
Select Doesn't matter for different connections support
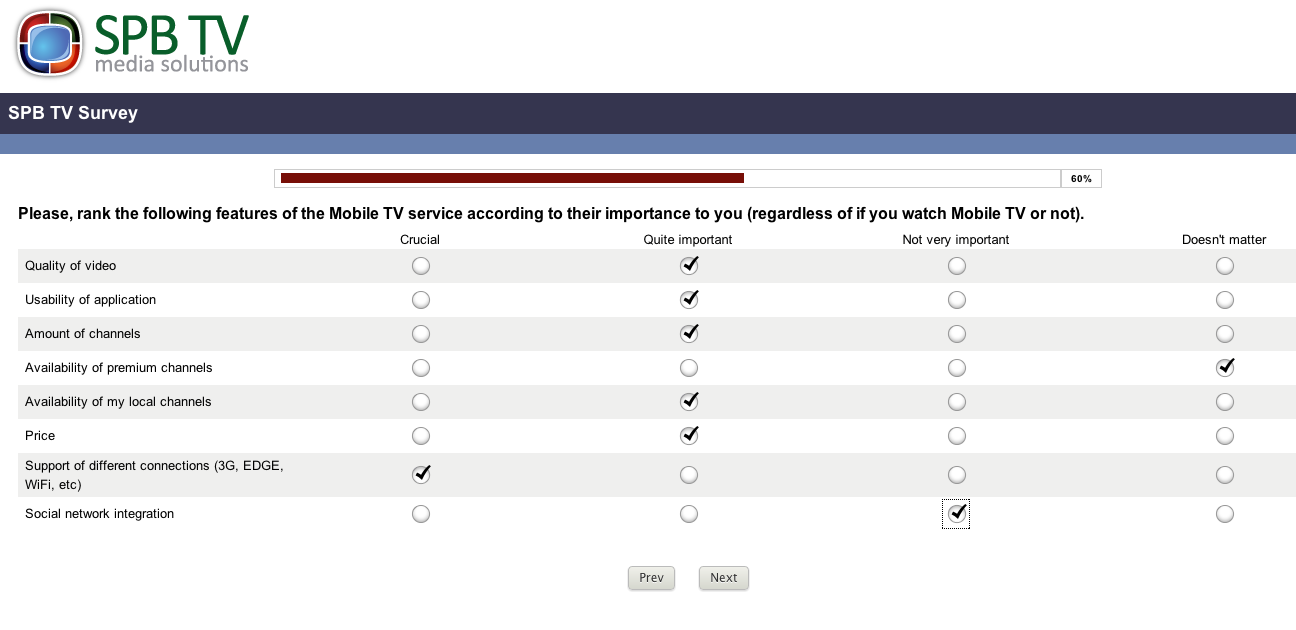point(1225,474)
